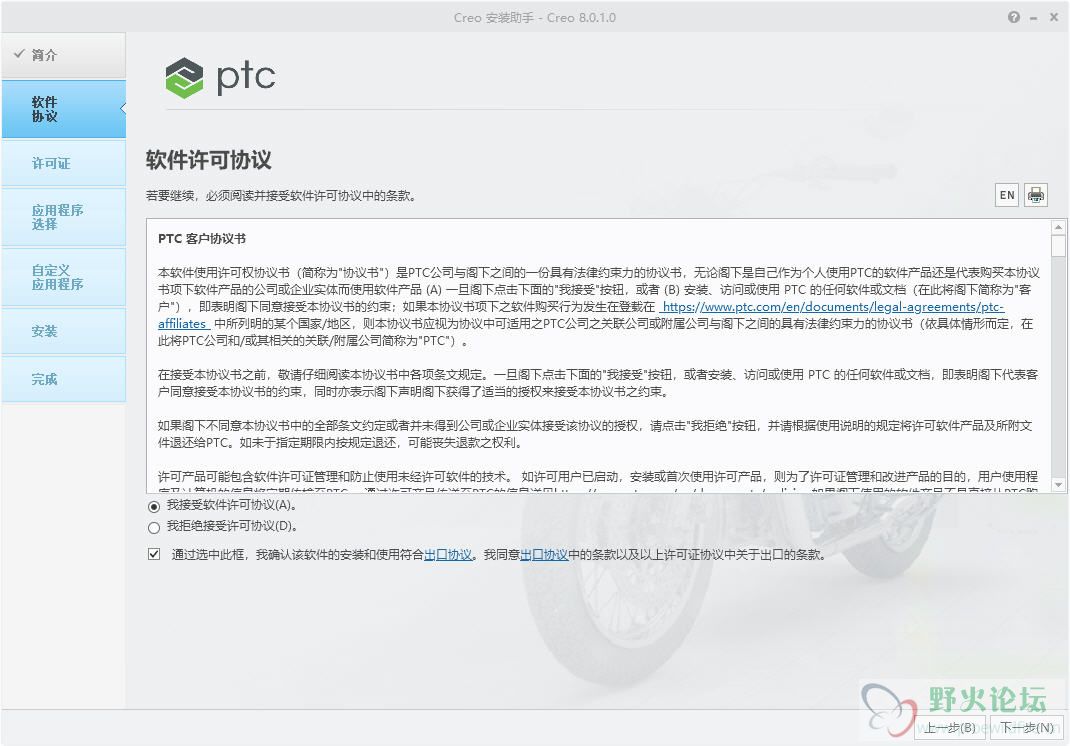Close the Creo installer window
1070x746 pixels.
point(1054,17)
